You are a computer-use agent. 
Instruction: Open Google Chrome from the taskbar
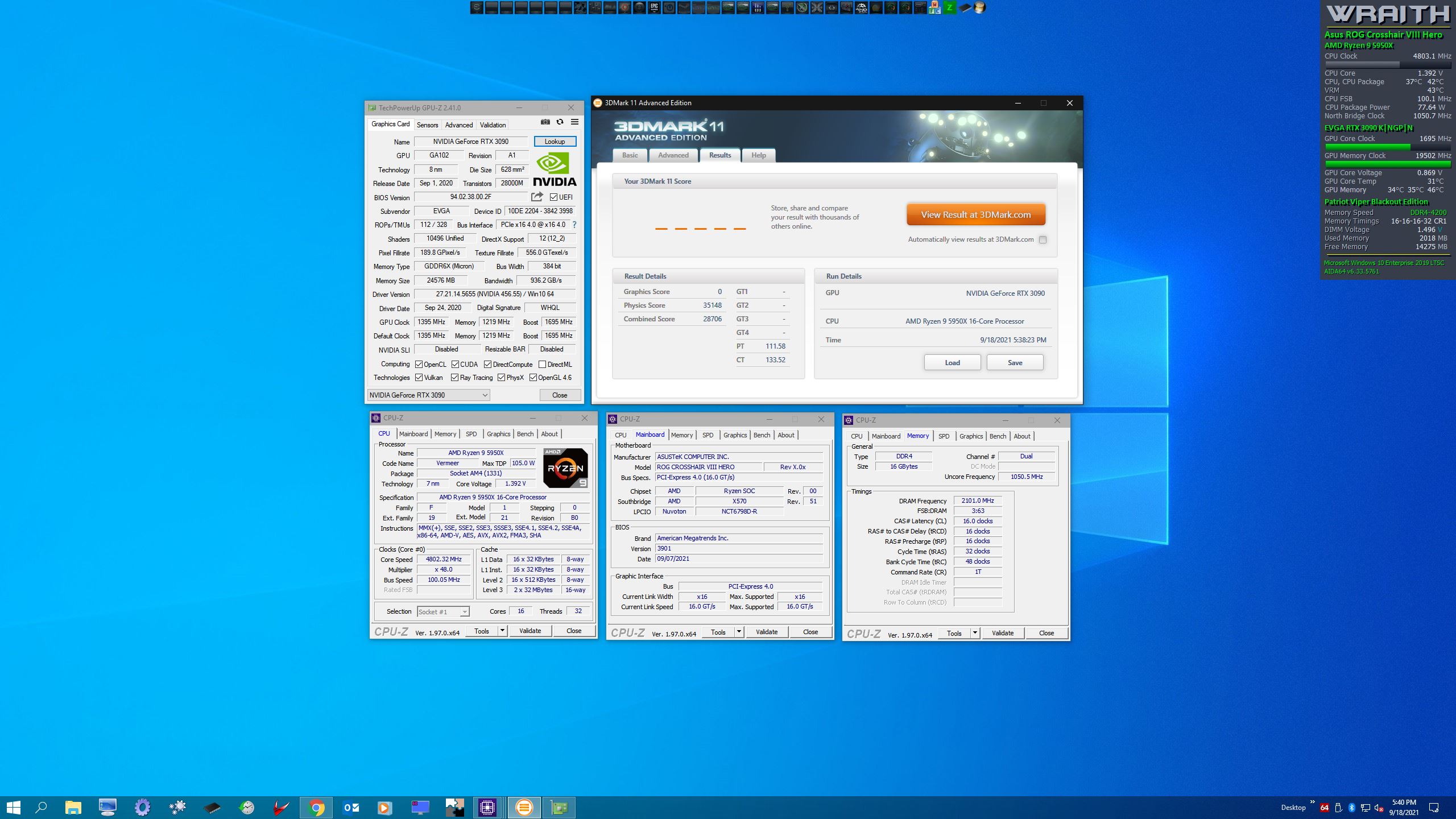click(x=317, y=807)
